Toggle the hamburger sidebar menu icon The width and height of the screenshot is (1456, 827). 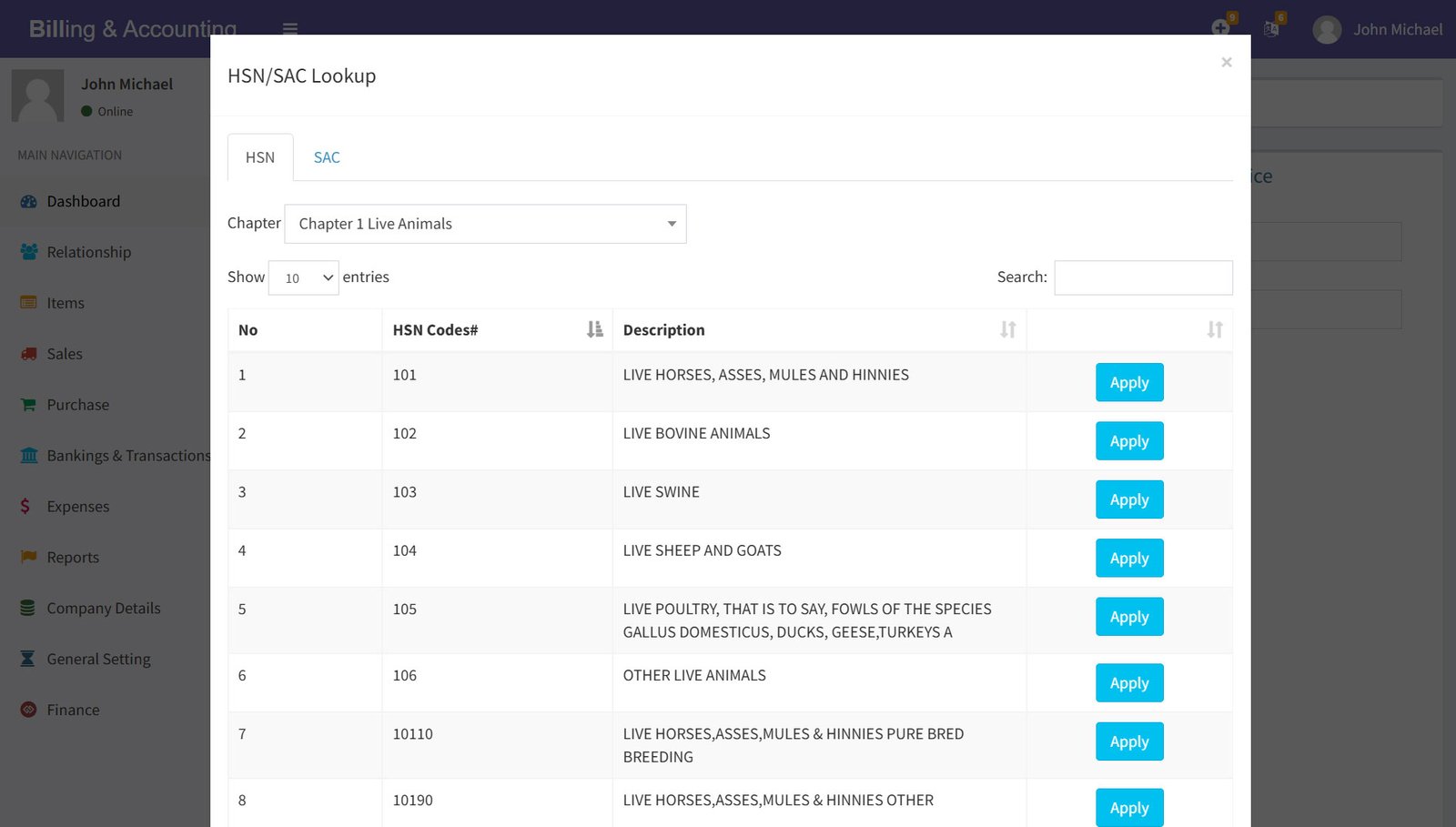pos(290,29)
